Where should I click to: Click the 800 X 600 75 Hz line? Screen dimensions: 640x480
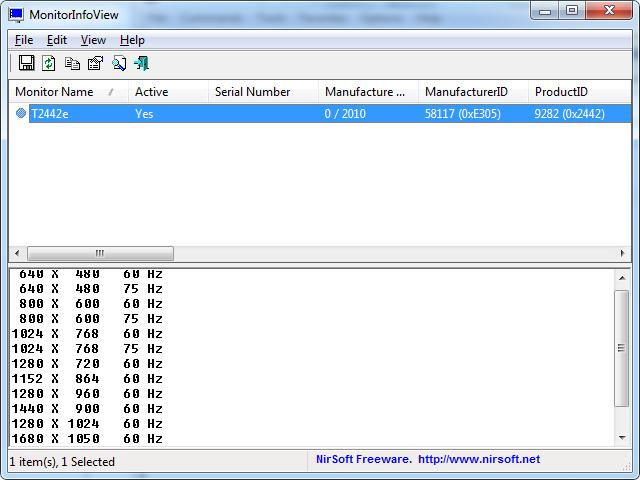click(x=91, y=318)
